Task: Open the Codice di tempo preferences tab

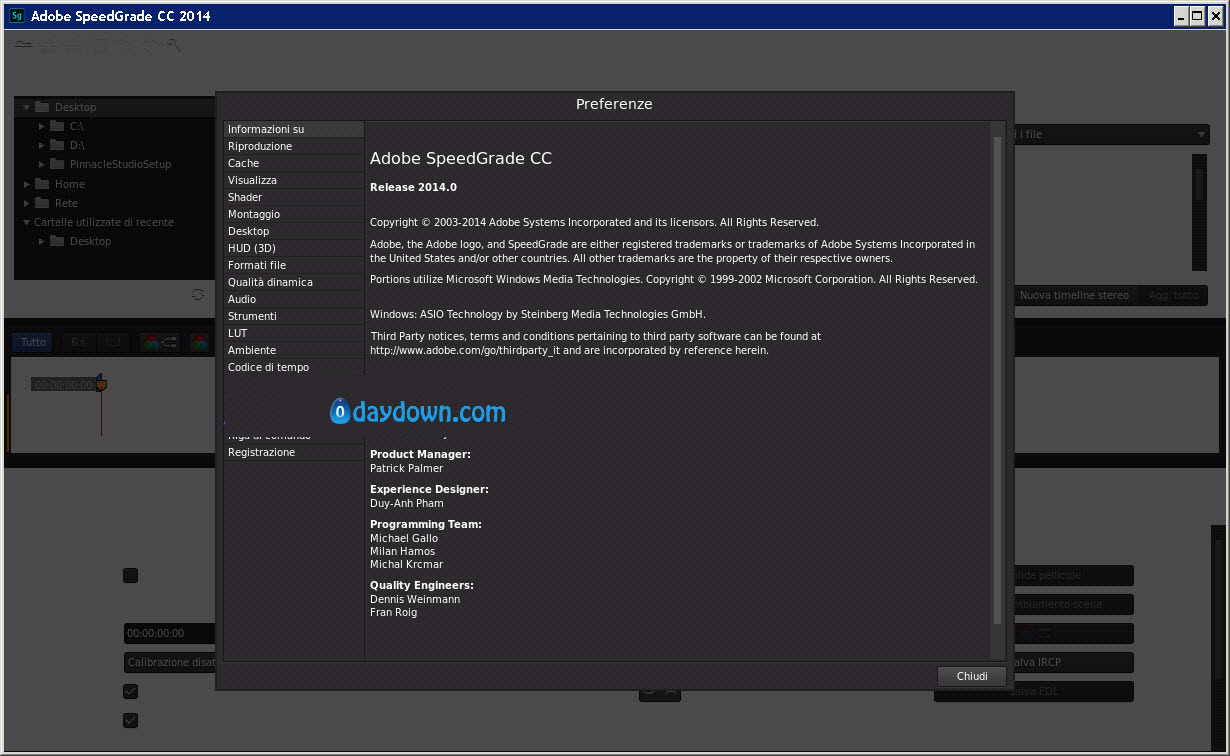Action: 294,367
